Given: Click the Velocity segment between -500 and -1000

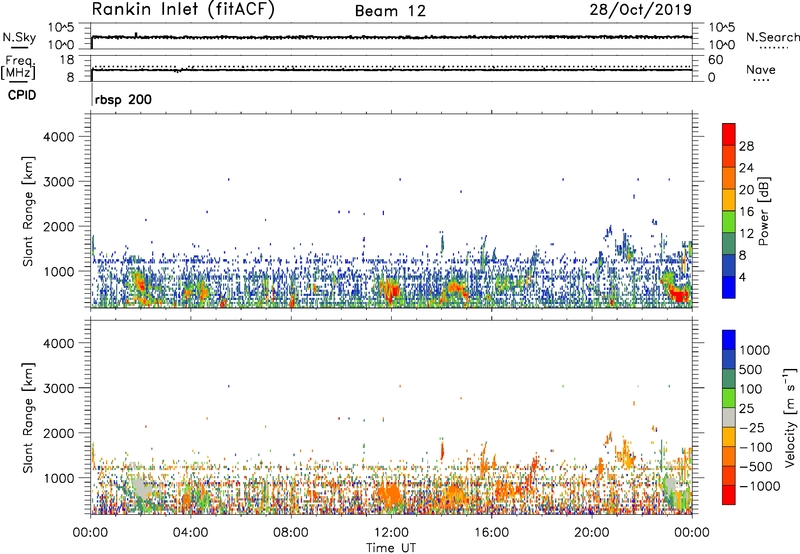Looking at the screenshot, I should [x=729, y=475].
